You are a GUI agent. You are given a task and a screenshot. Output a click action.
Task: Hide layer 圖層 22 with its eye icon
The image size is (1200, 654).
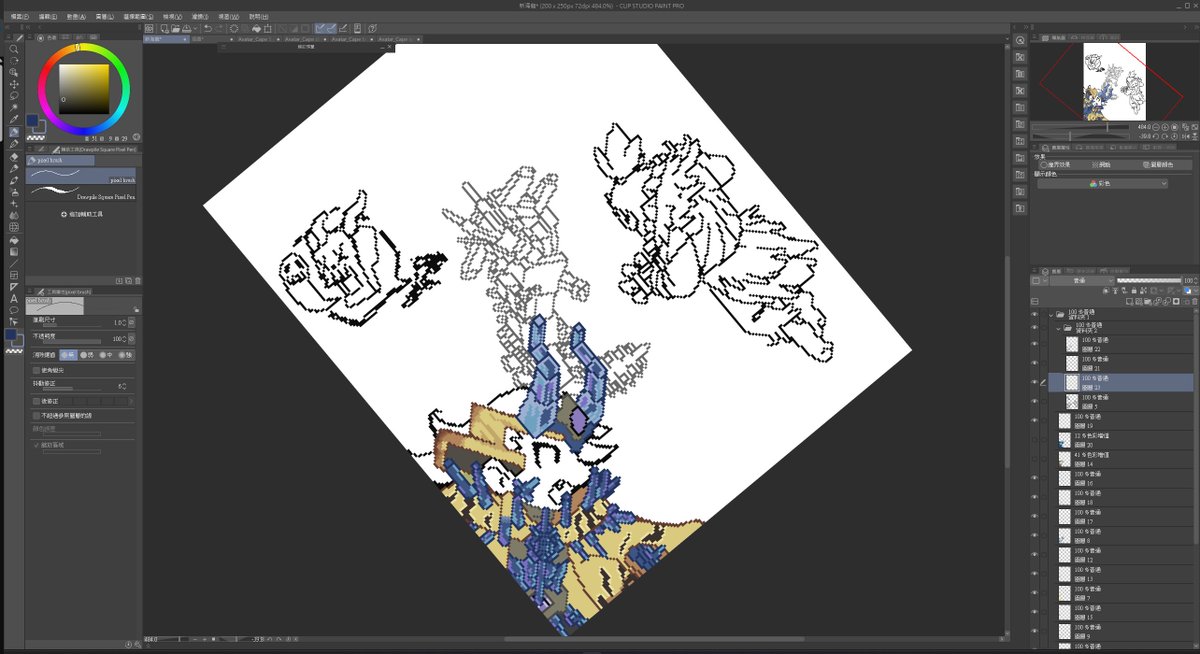click(x=1035, y=344)
